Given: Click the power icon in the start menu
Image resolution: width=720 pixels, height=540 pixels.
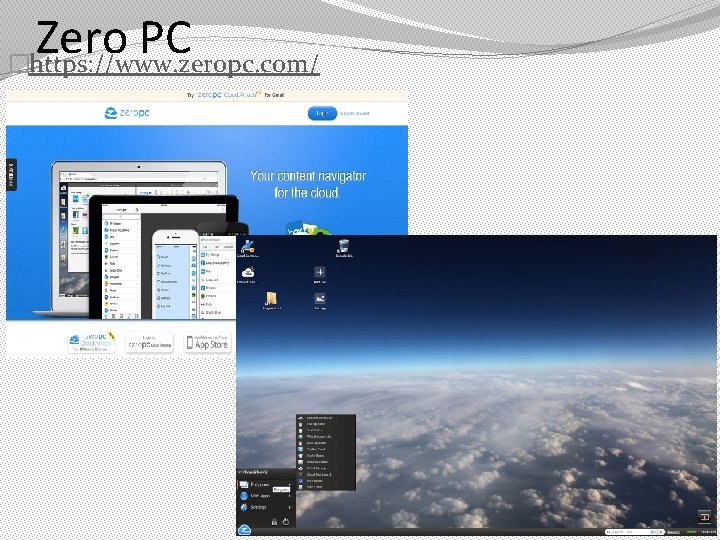Looking at the screenshot, I should tap(286, 522).
